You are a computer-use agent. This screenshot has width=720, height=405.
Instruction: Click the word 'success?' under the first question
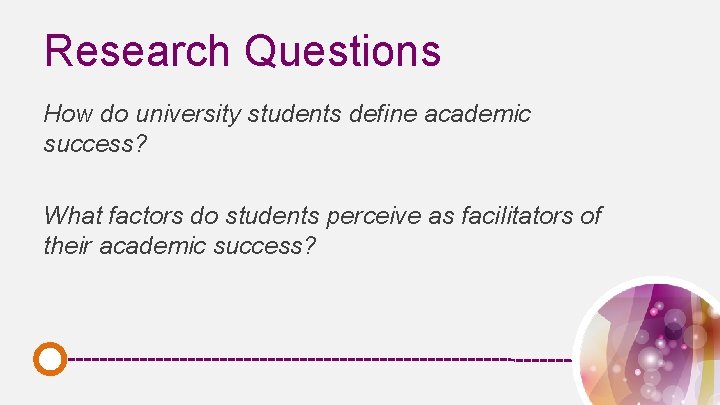coord(96,143)
